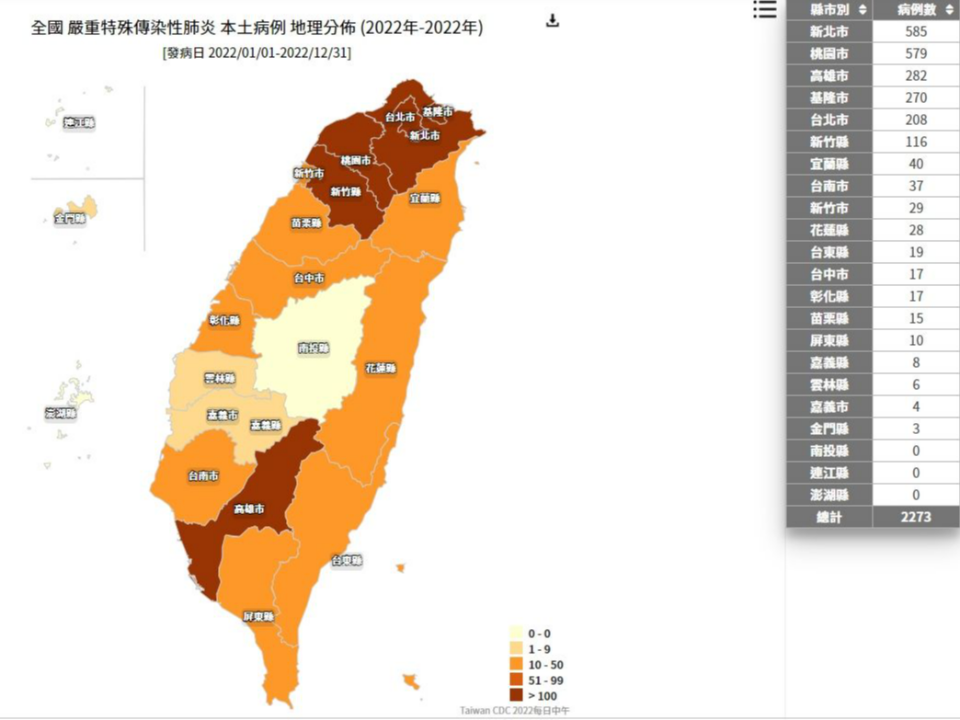This screenshot has width=960, height=720.
Task: Select 彰化縣 region on the map
Action: coord(224,320)
